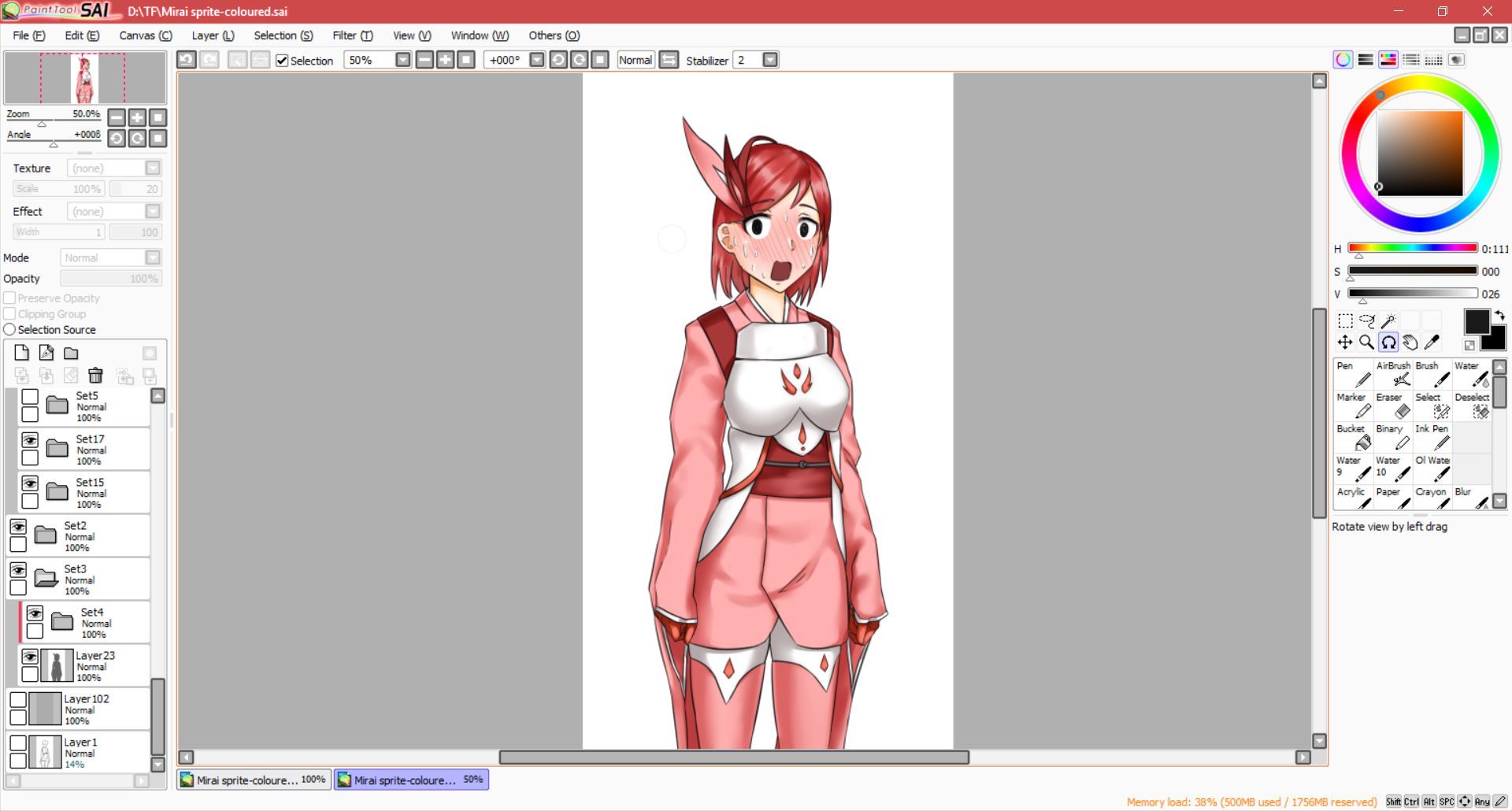Click the hue slider bar
The height and width of the screenshot is (811, 1512).
pyautogui.click(x=1412, y=248)
